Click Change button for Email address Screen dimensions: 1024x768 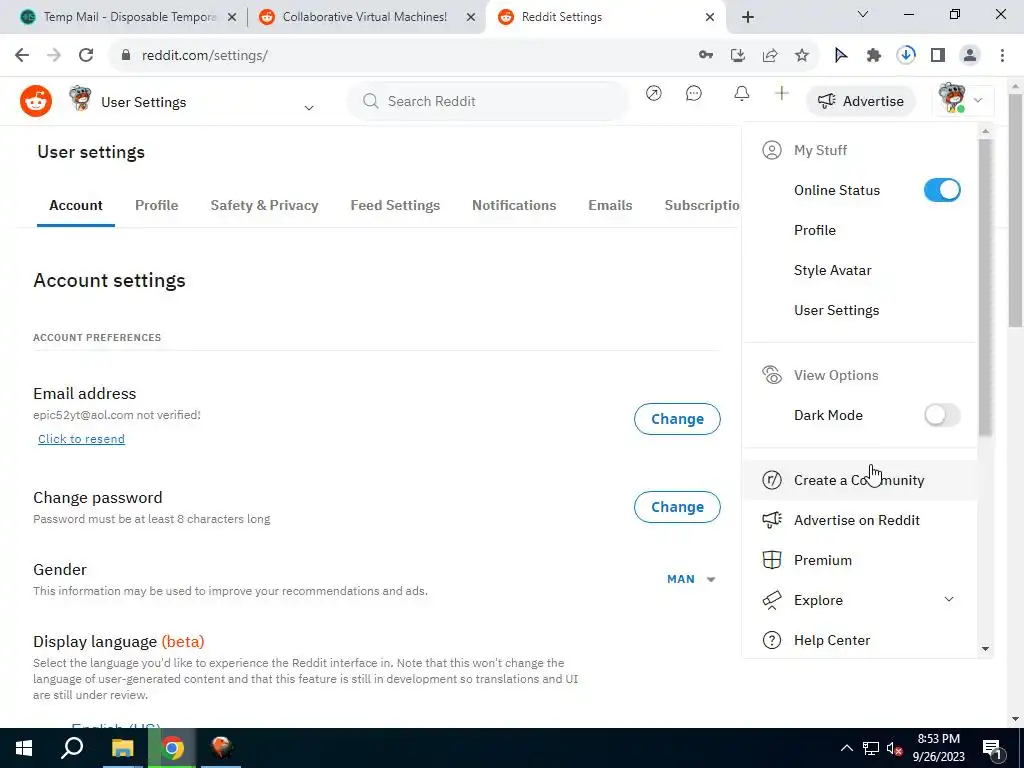point(677,419)
